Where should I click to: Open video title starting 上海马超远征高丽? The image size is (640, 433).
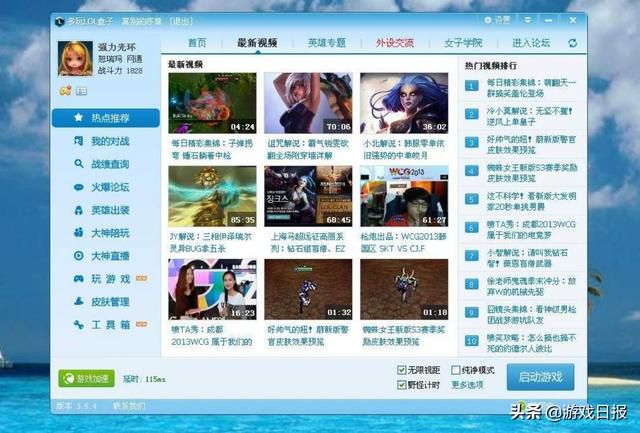[x=308, y=242]
